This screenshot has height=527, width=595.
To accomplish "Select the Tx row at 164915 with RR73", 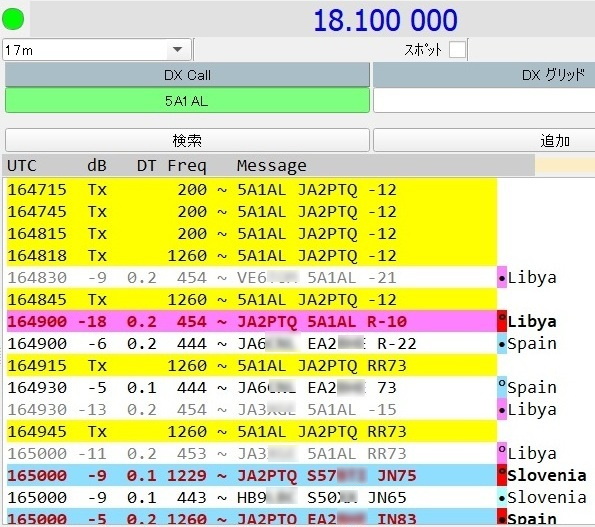I will 252,365.
